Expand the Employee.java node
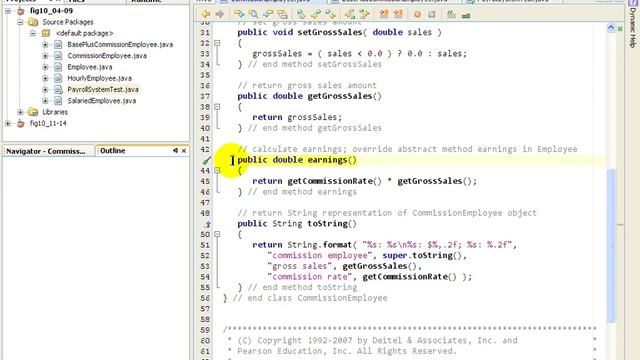Viewport: 640px width, 360px height. [45, 67]
